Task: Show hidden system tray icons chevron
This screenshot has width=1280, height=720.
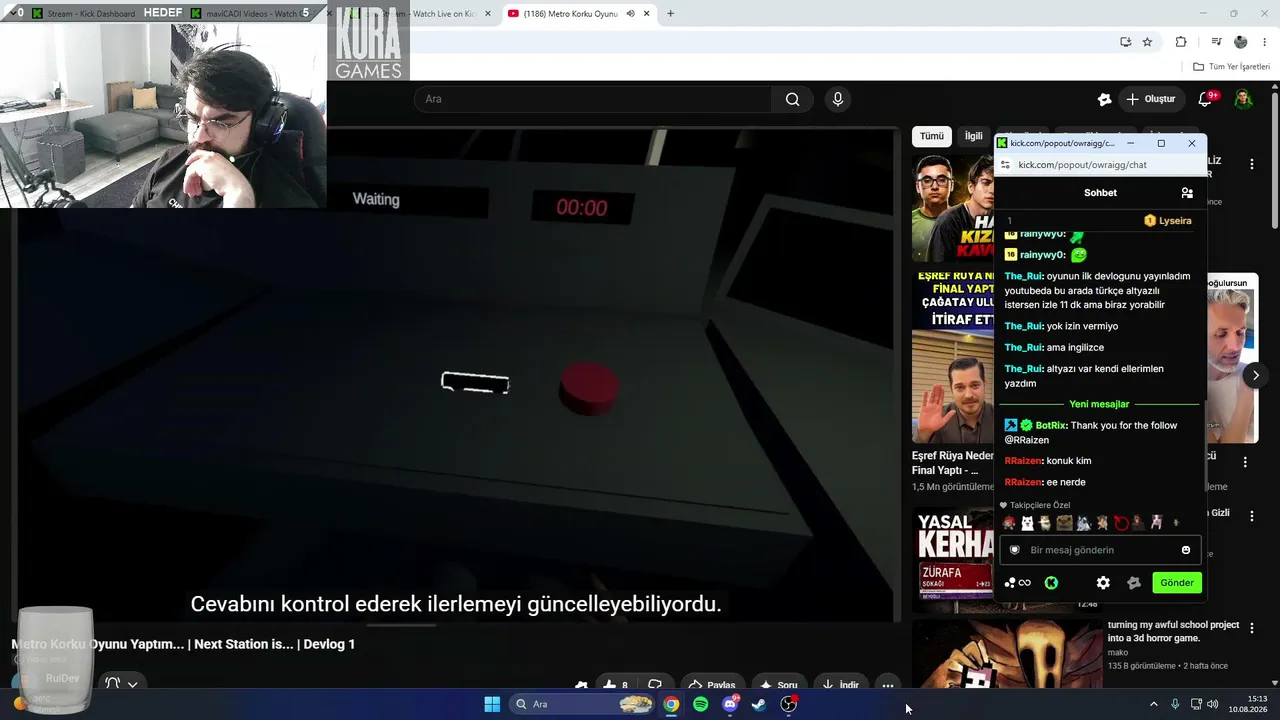Action: pos(1153,704)
